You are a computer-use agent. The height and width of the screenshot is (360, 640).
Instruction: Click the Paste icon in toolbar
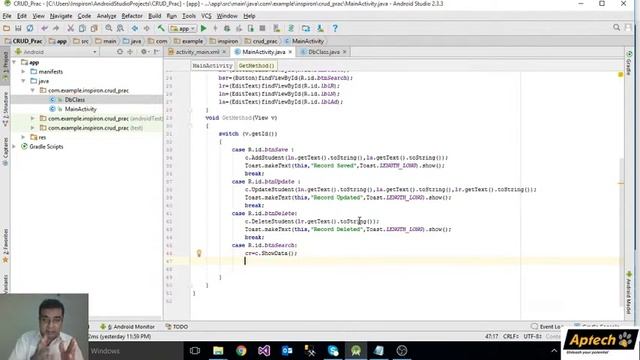click(x=94, y=29)
